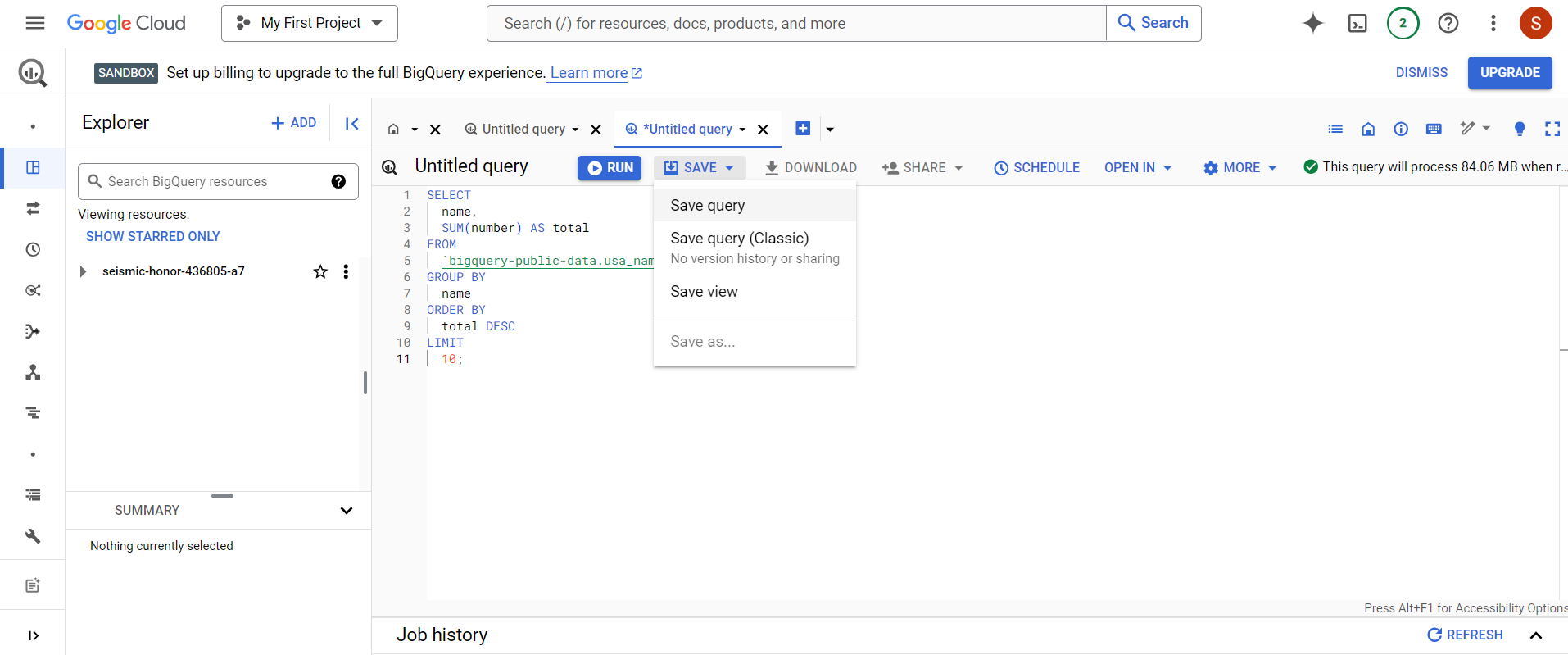1568x655 pixels.
Task: Open the My First Project selector
Action: pyautogui.click(x=310, y=23)
